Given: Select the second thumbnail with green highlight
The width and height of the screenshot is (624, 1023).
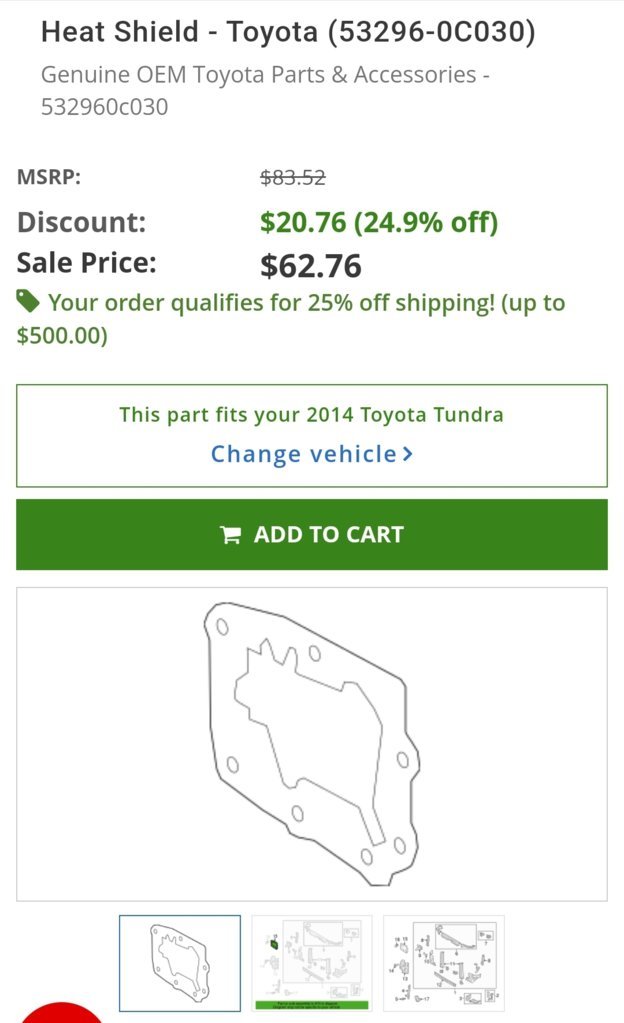Looking at the screenshot, I should click(312, 963).
